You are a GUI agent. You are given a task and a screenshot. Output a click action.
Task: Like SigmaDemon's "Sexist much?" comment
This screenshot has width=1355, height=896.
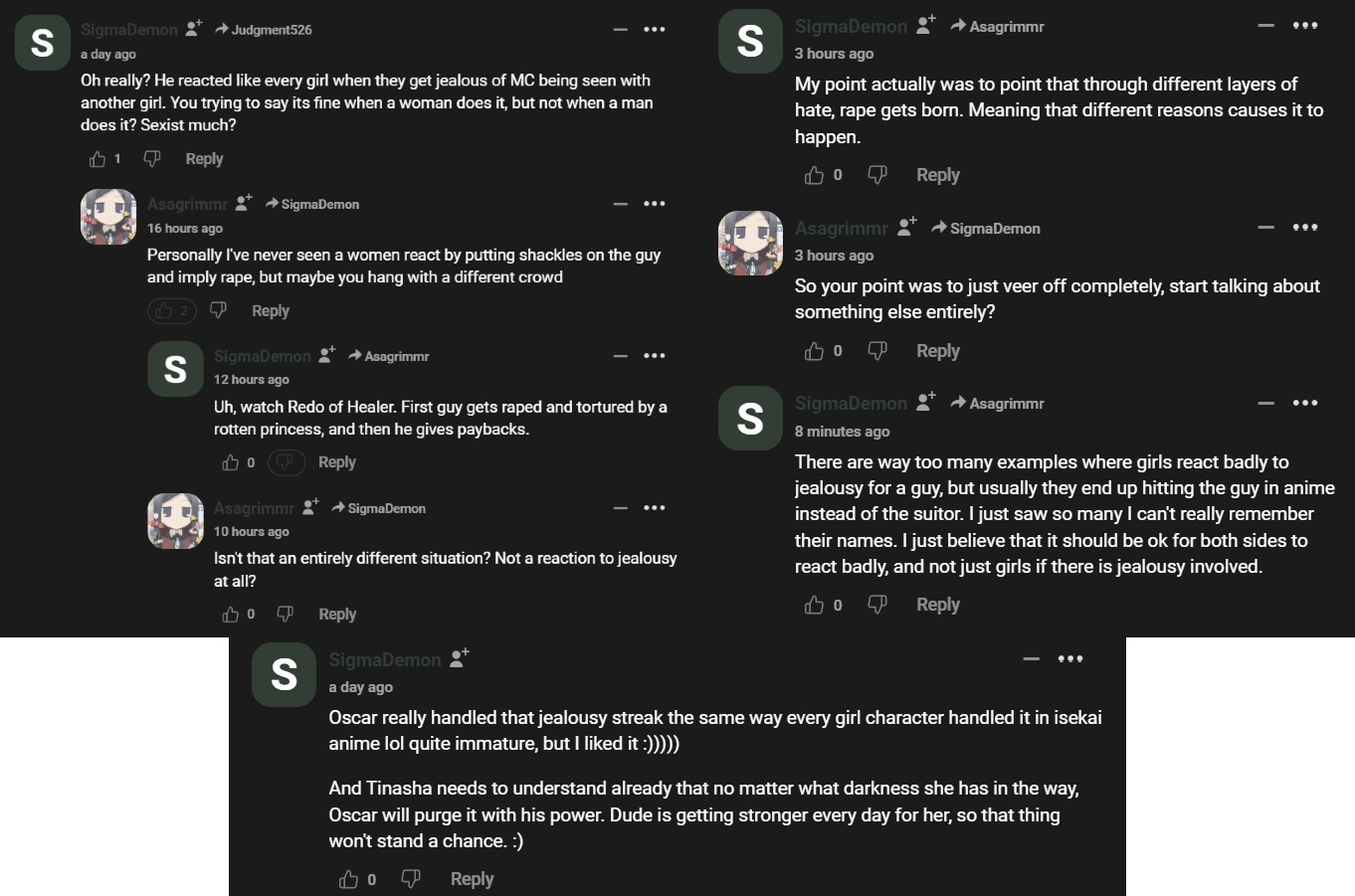[x=97, y=159]
